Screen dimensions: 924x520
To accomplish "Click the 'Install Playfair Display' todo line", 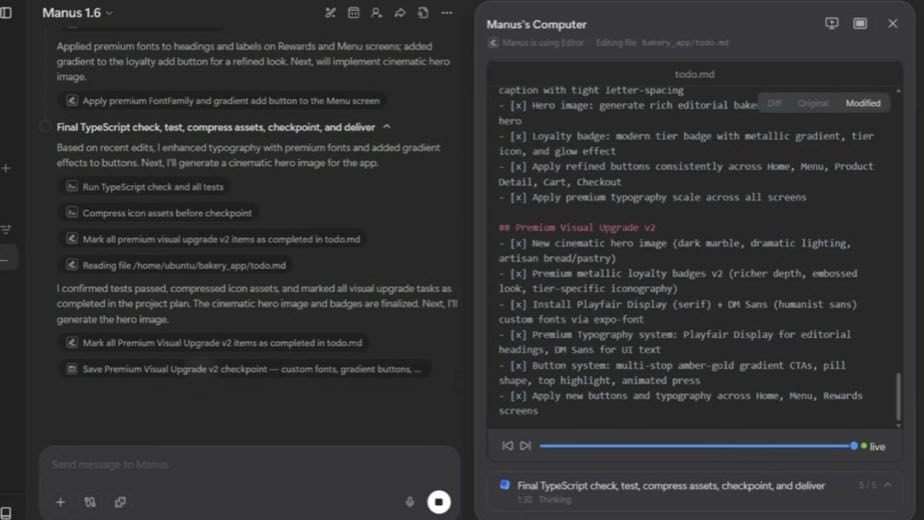I will 678,312.
